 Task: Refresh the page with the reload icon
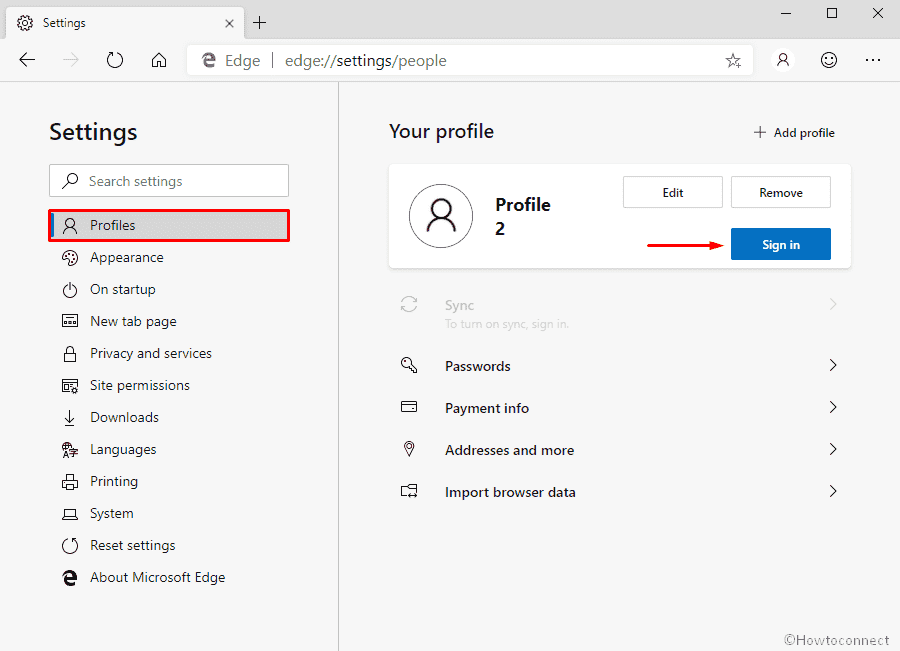tap(115, 60)
